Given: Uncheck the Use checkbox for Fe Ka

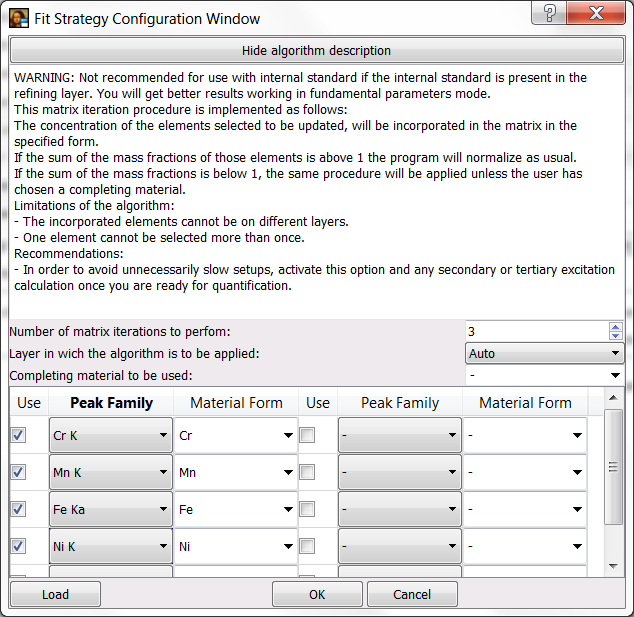Looking at the screenshot, I should point(17,509).
